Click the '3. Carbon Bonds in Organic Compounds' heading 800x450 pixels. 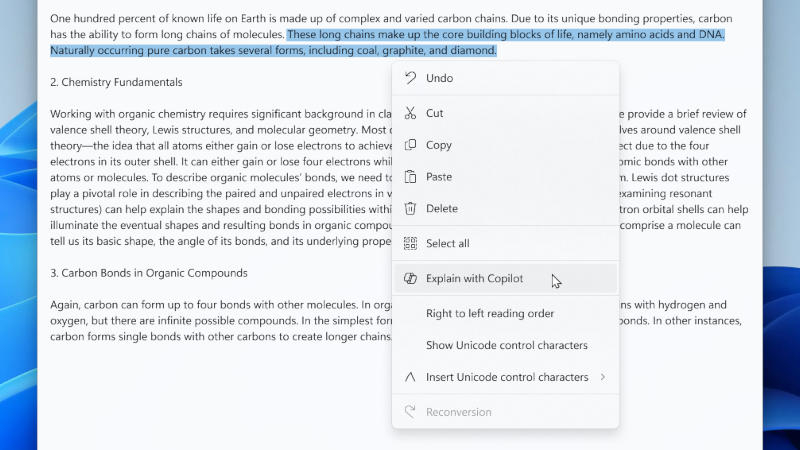[149, 273]
